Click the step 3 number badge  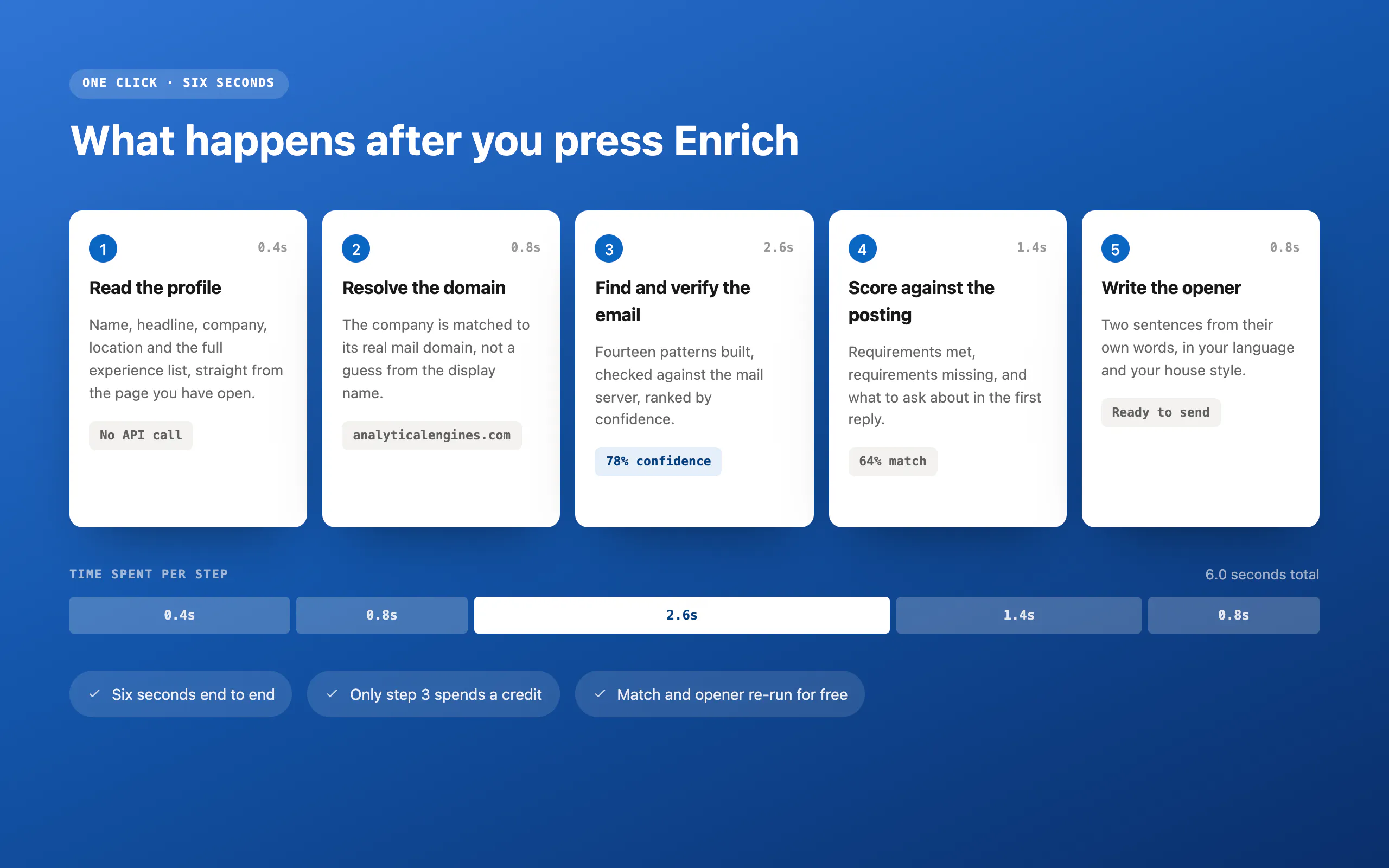click(x=609, y=248)
